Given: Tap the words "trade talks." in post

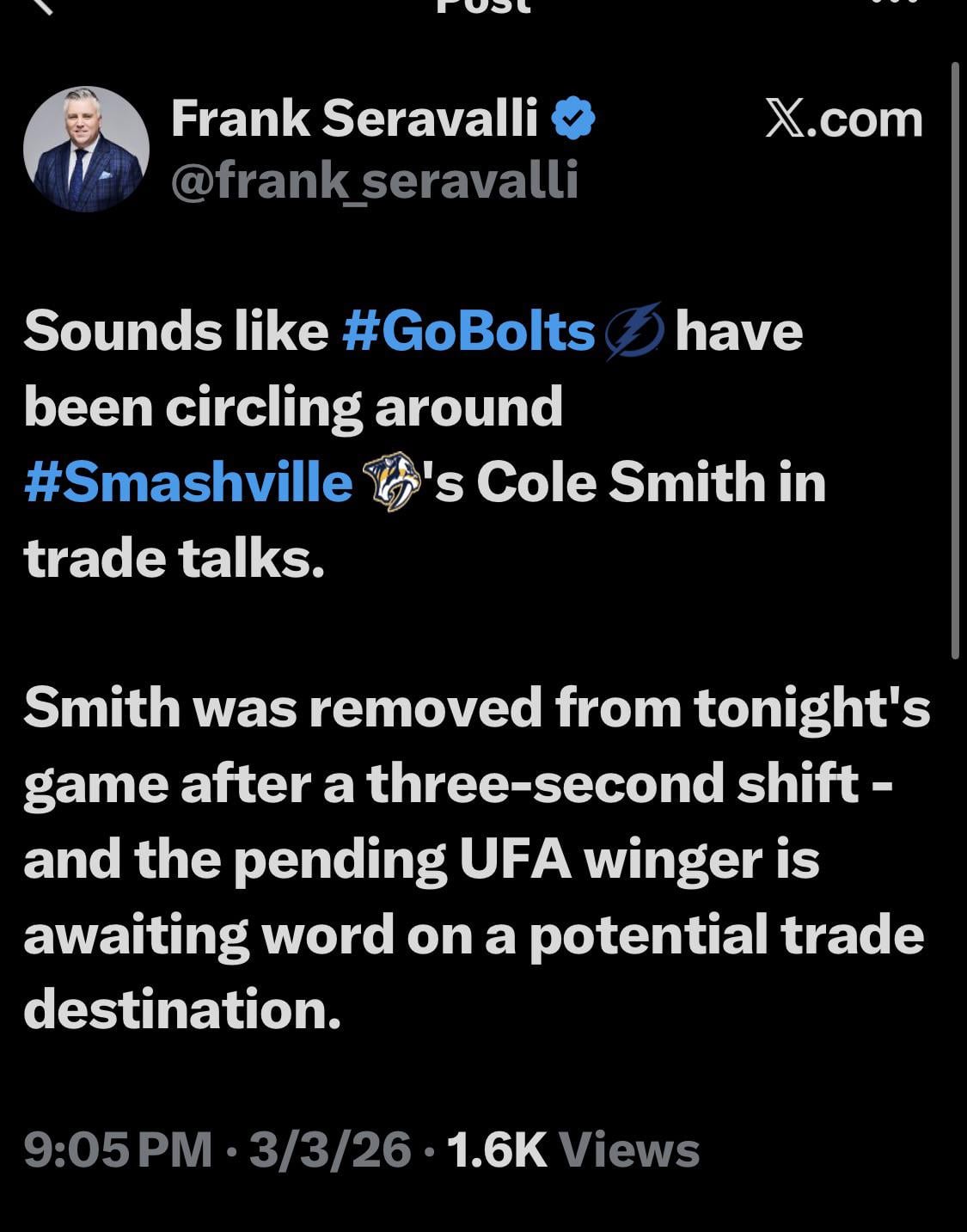Looking at the screenshot, I should point(174,558).
